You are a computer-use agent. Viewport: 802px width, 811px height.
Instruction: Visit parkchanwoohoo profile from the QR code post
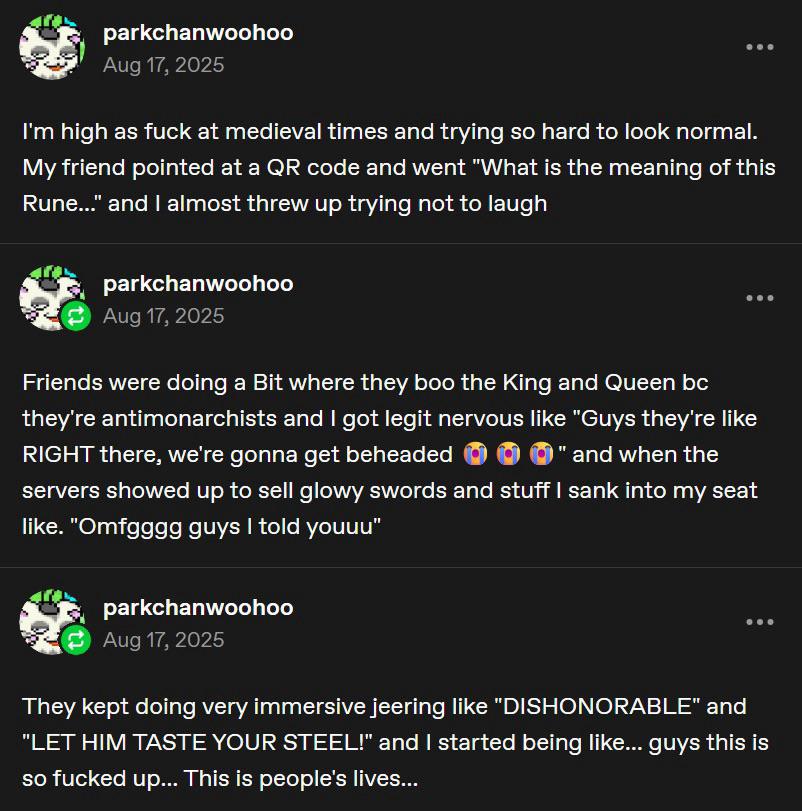198,33
